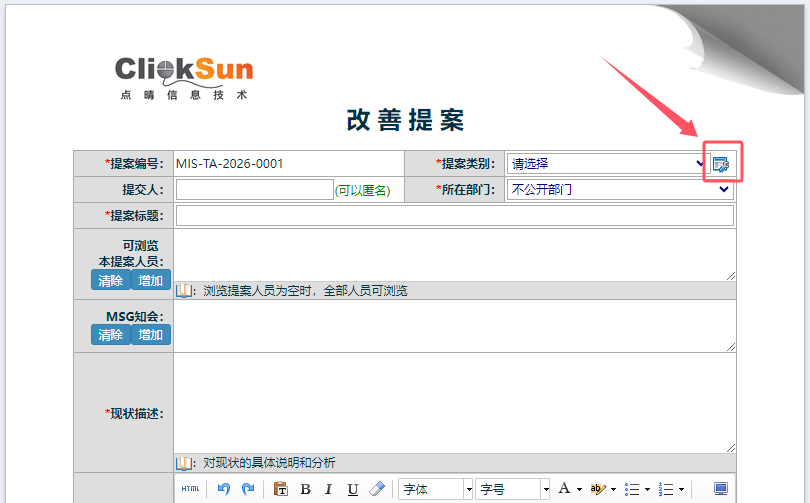
Task: Click the 提交人 text field
Action: (254, 190)
